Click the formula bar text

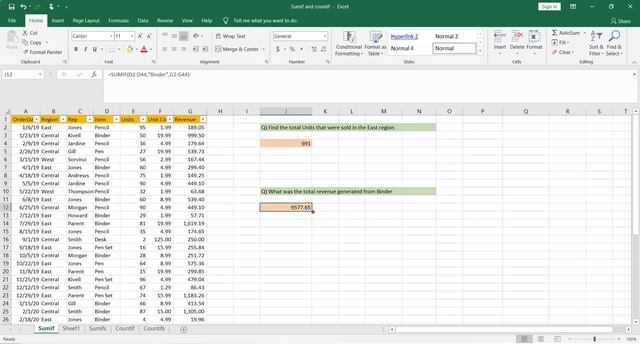click(x=149, y=75)
